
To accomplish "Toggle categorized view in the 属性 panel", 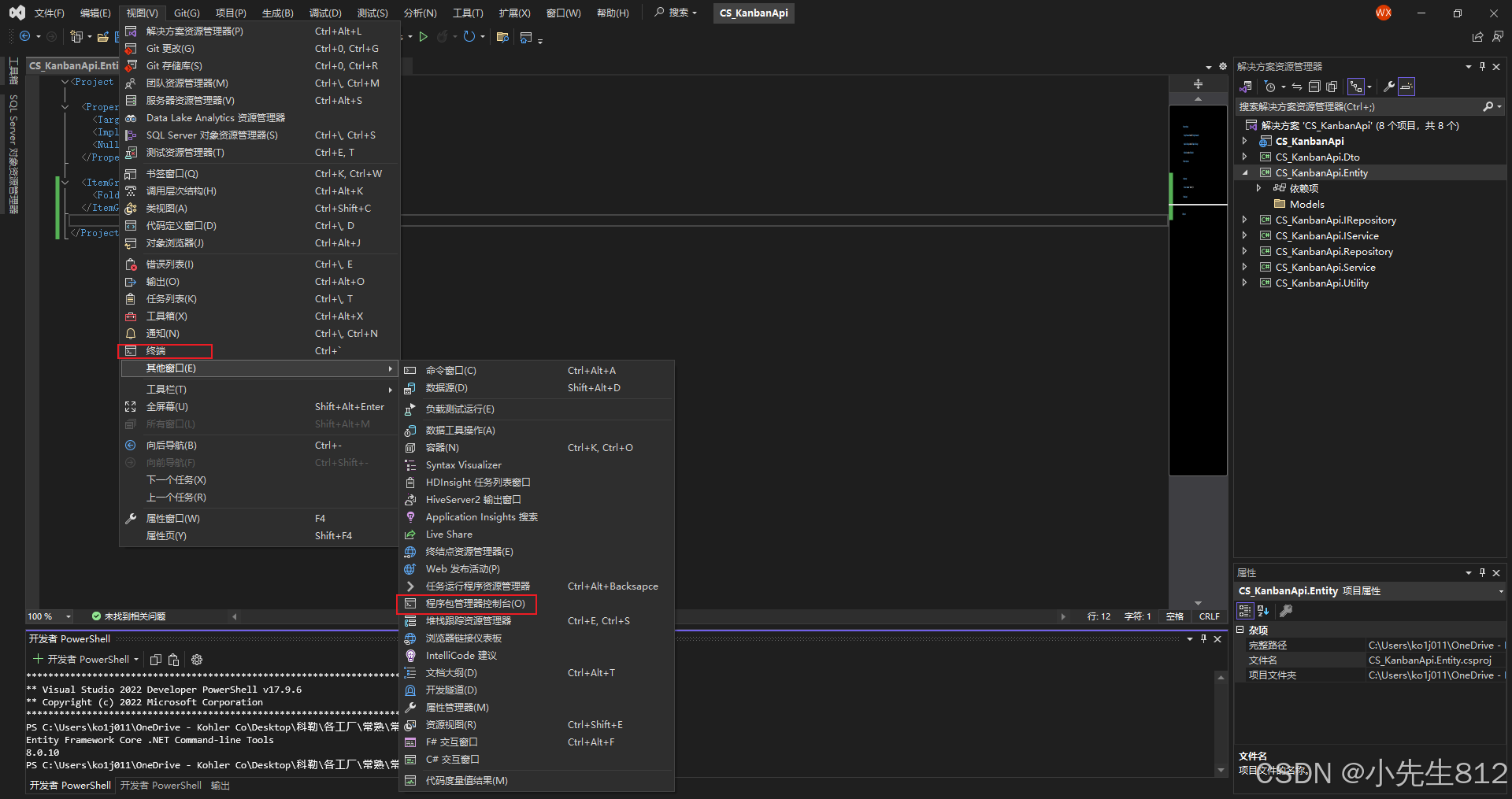I will [1245, 611].
